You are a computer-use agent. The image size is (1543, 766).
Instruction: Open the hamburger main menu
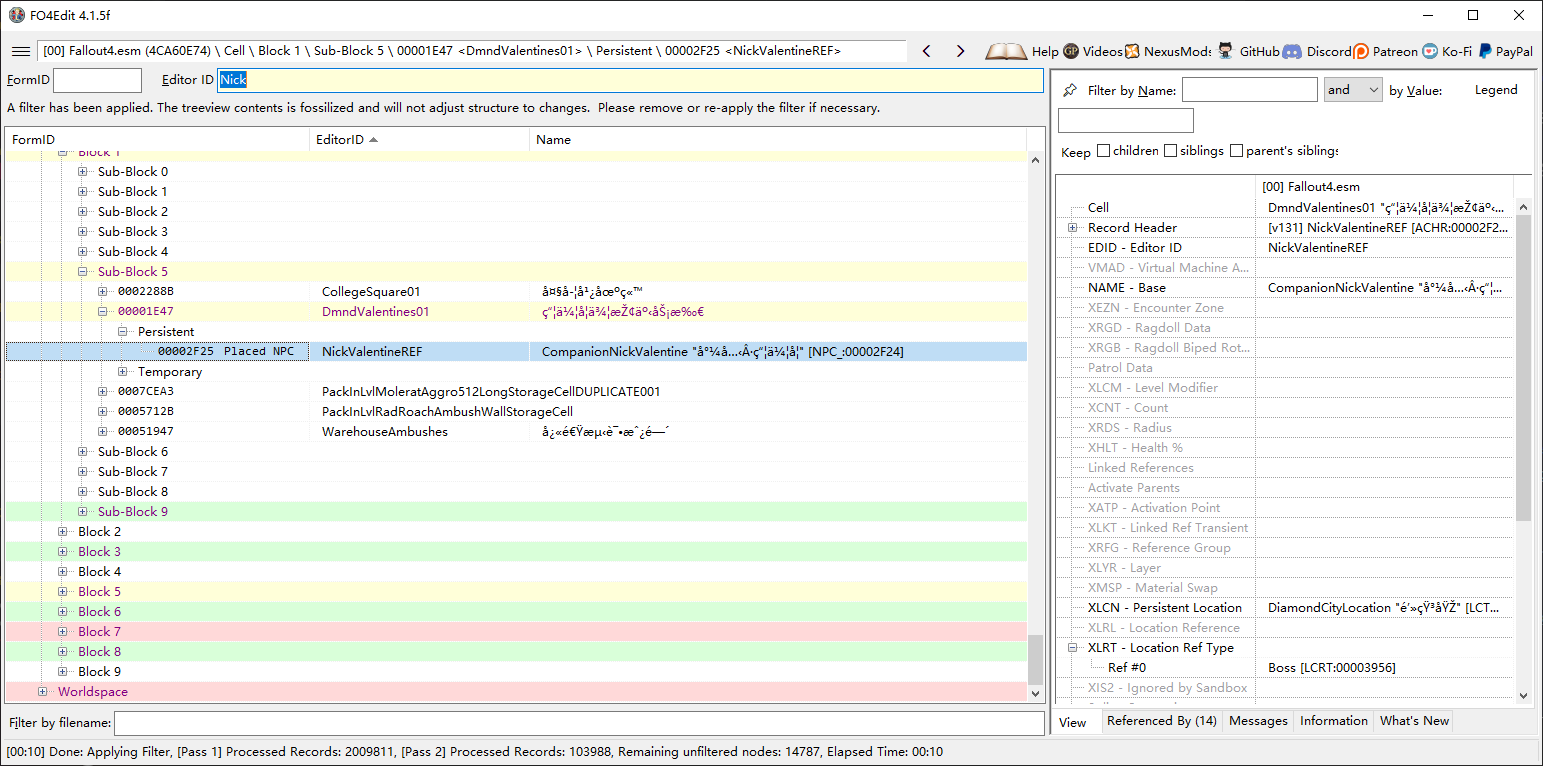[20, 51]
